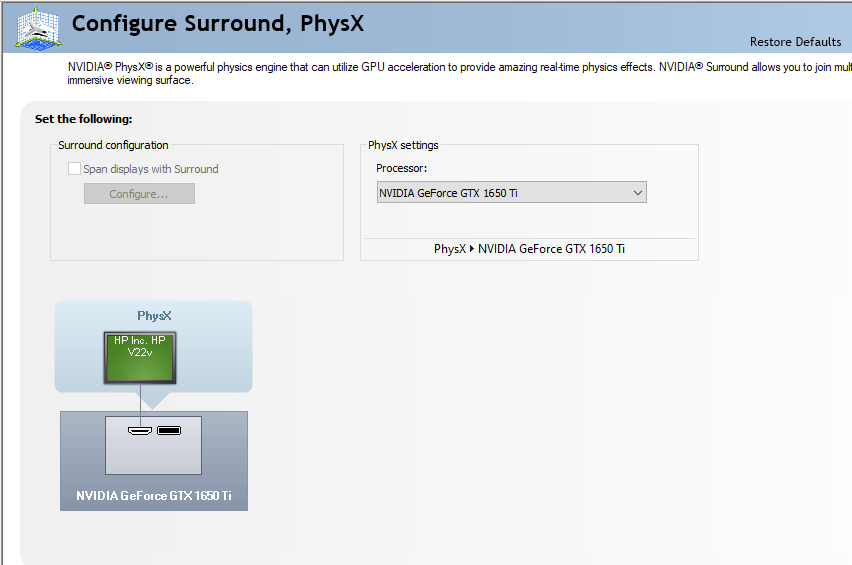Click the PhysX ▸ NVIDIA GeForce GTX 1650 Ti status text
852x565 pixels.
pyautogui.click(x=529, y=249)
